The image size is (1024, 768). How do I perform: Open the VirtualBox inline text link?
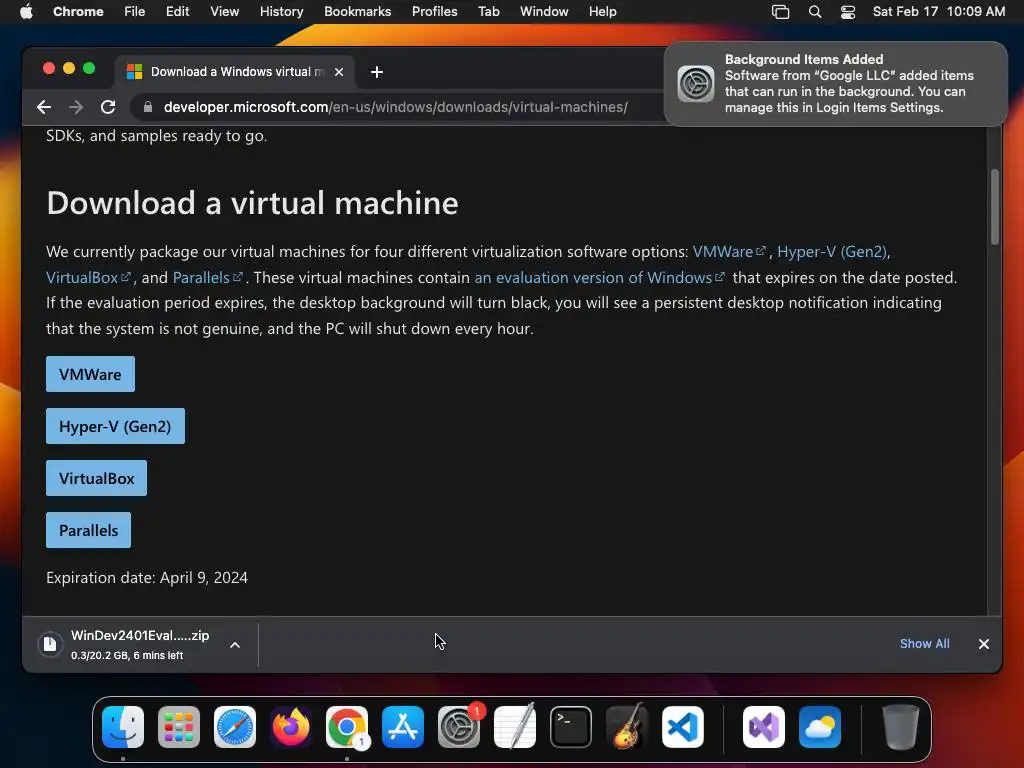click(88, 278)
